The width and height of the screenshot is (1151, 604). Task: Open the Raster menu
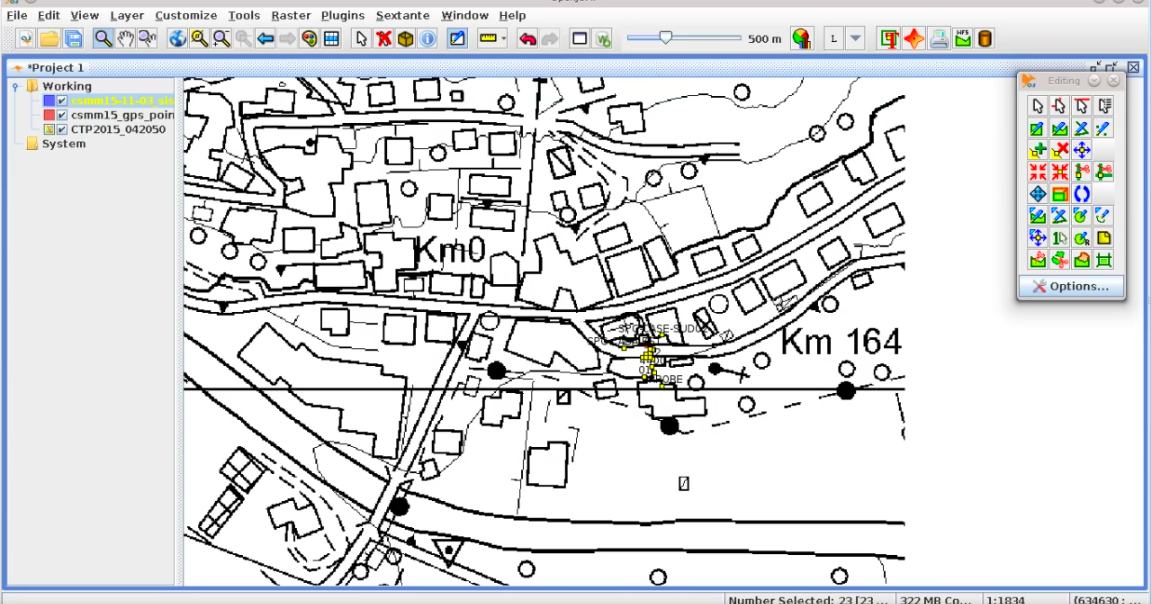291,15
